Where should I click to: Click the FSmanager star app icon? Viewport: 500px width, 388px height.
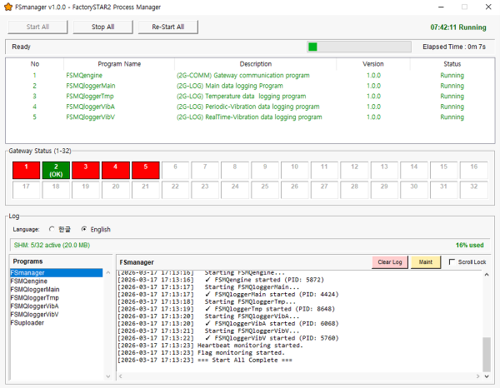coord(8,7)
